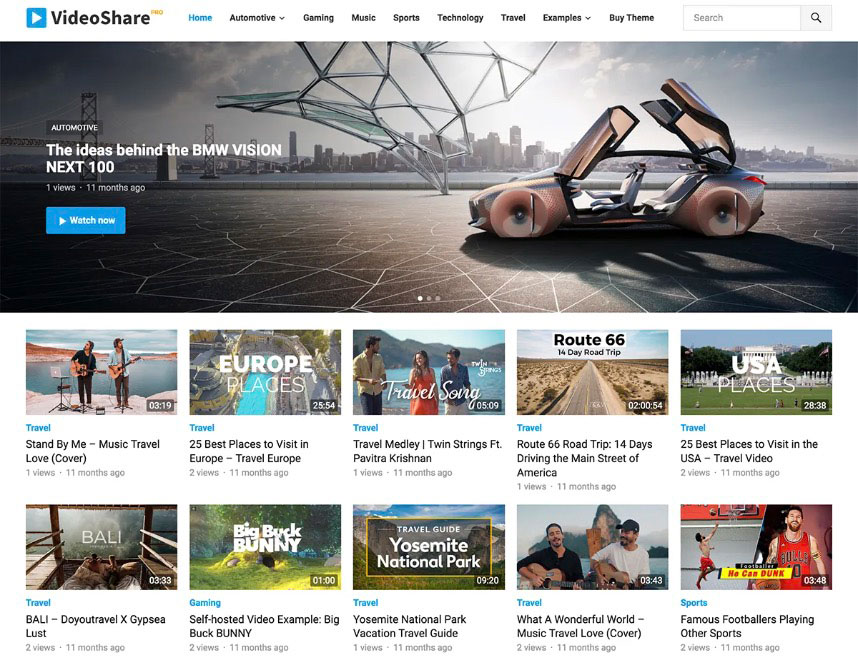This screenshot has width=858, height=660.
Task: Open The ideas behind the BMW VISION NEXT 100 title
Action: point(164,158)
